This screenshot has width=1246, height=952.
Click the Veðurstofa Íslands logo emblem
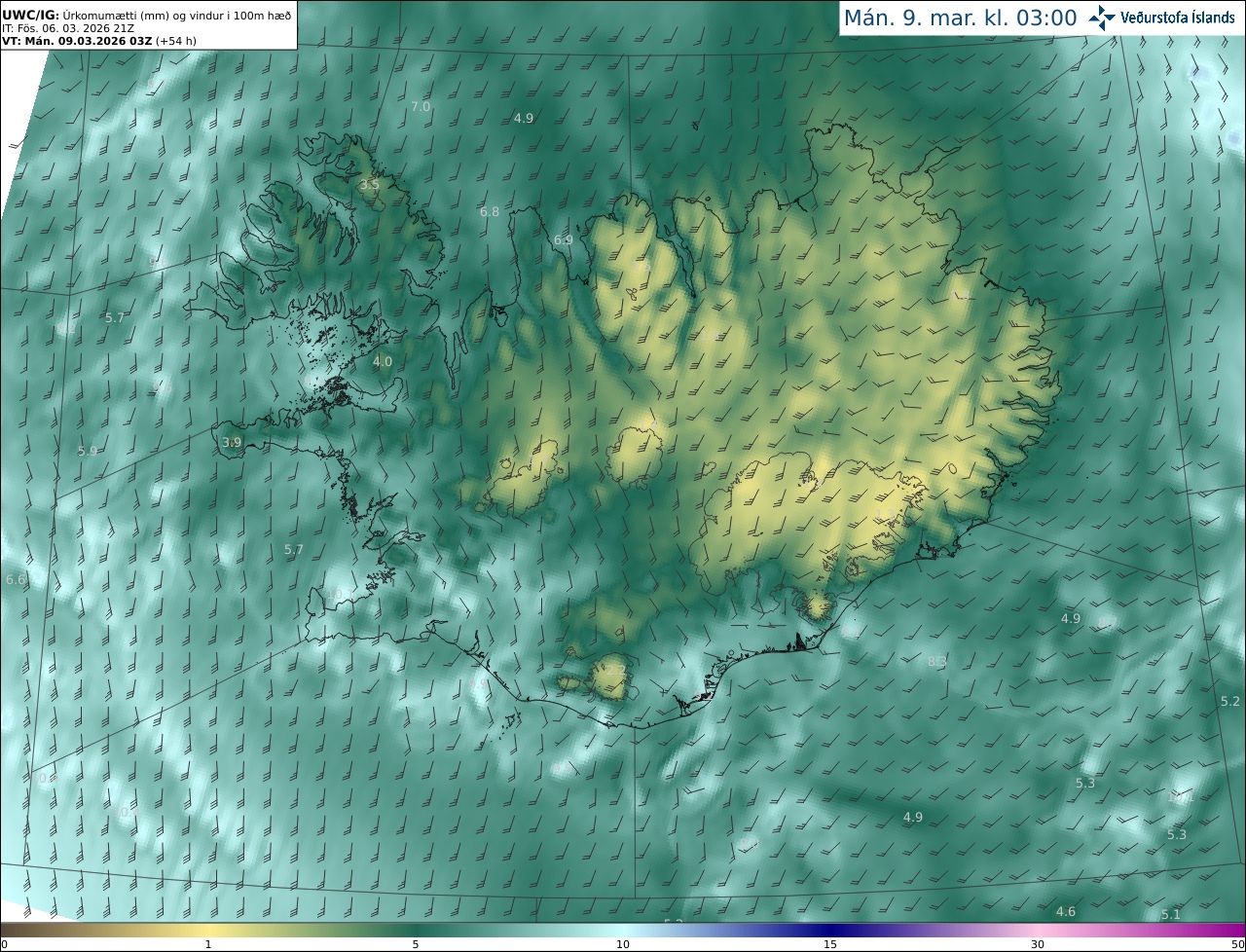1101,18
